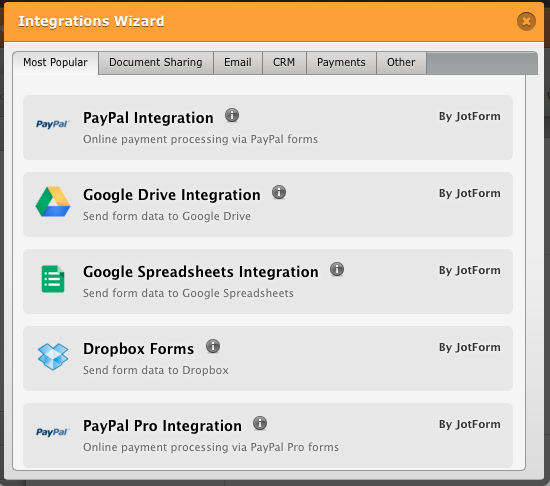Show info for PayPal Integration
Viewport: 550px width, 486px height.
coord(232,115)
